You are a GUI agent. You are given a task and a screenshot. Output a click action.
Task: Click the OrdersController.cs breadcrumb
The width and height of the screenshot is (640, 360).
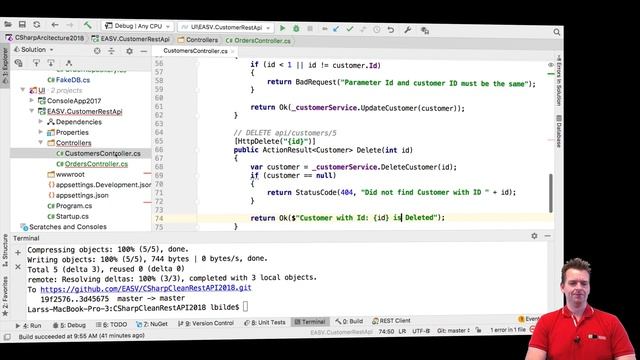[x=258, y=41]
